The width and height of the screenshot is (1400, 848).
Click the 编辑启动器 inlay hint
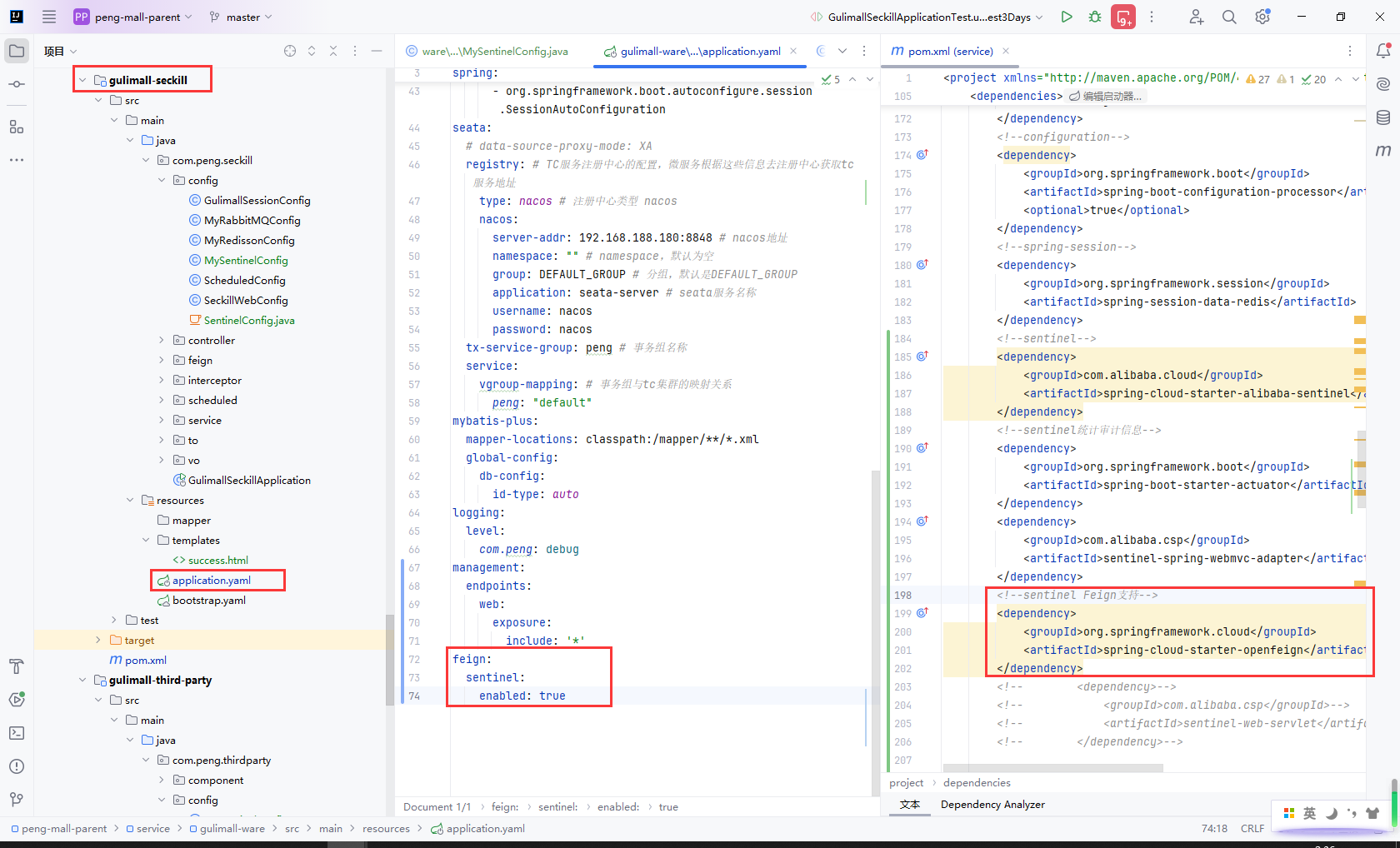[x=1106, y=97]
